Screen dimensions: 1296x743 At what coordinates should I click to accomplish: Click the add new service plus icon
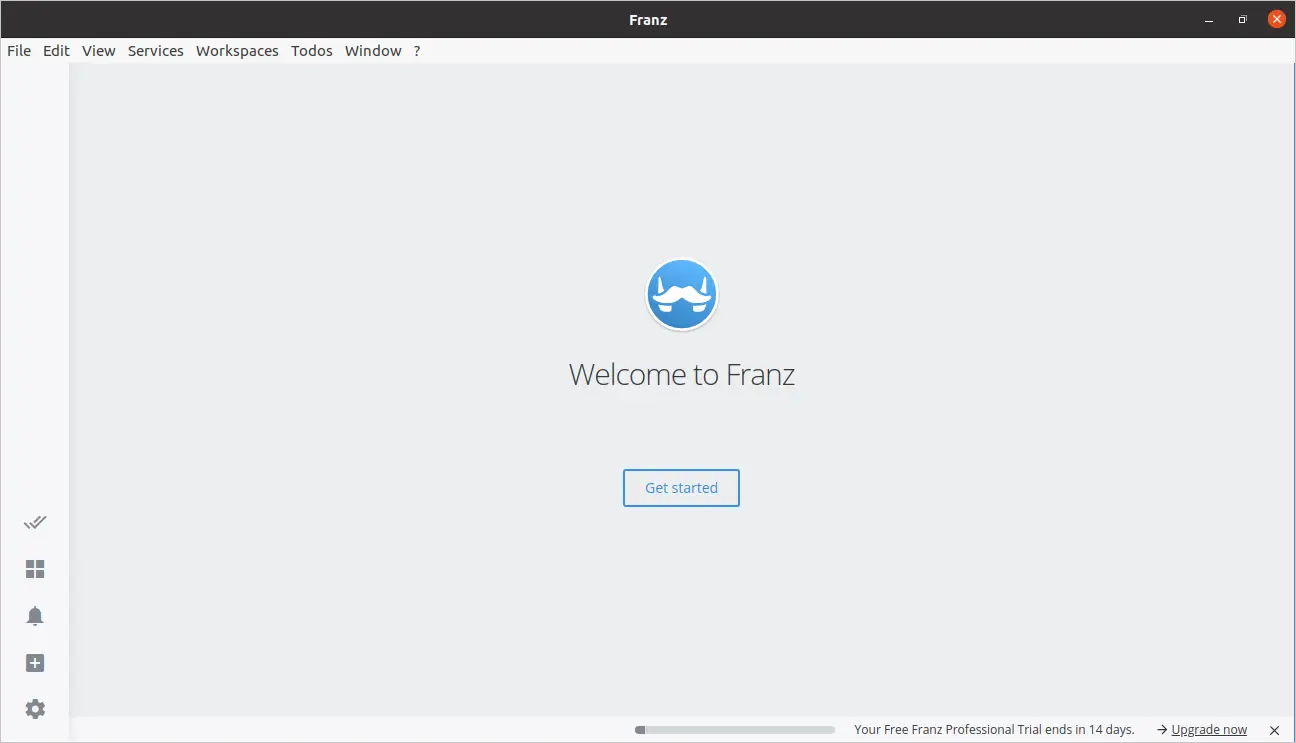tap(35, 663)
